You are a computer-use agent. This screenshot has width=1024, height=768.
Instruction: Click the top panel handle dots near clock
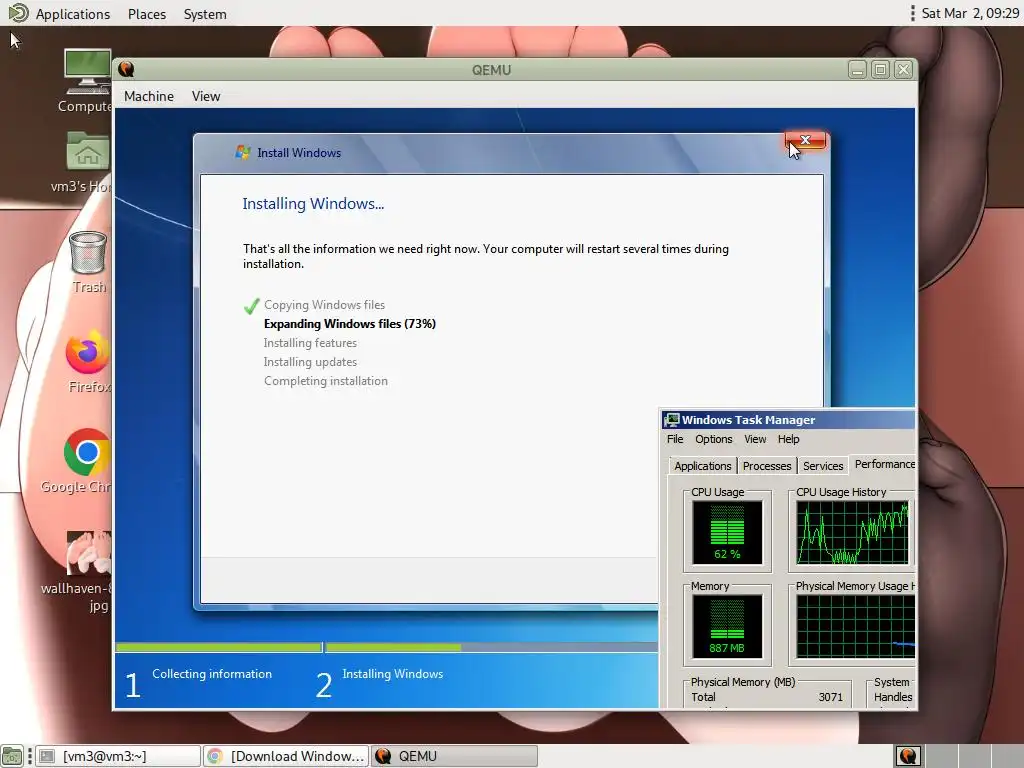pyautogui.click(x=912, y=13)
